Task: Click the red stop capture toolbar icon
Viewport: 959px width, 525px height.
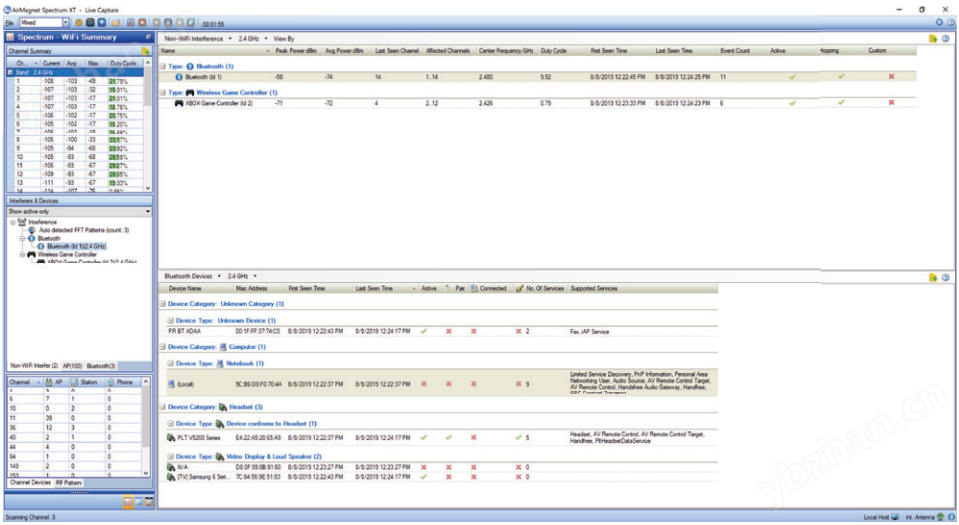Action: (x=142, y=22)
